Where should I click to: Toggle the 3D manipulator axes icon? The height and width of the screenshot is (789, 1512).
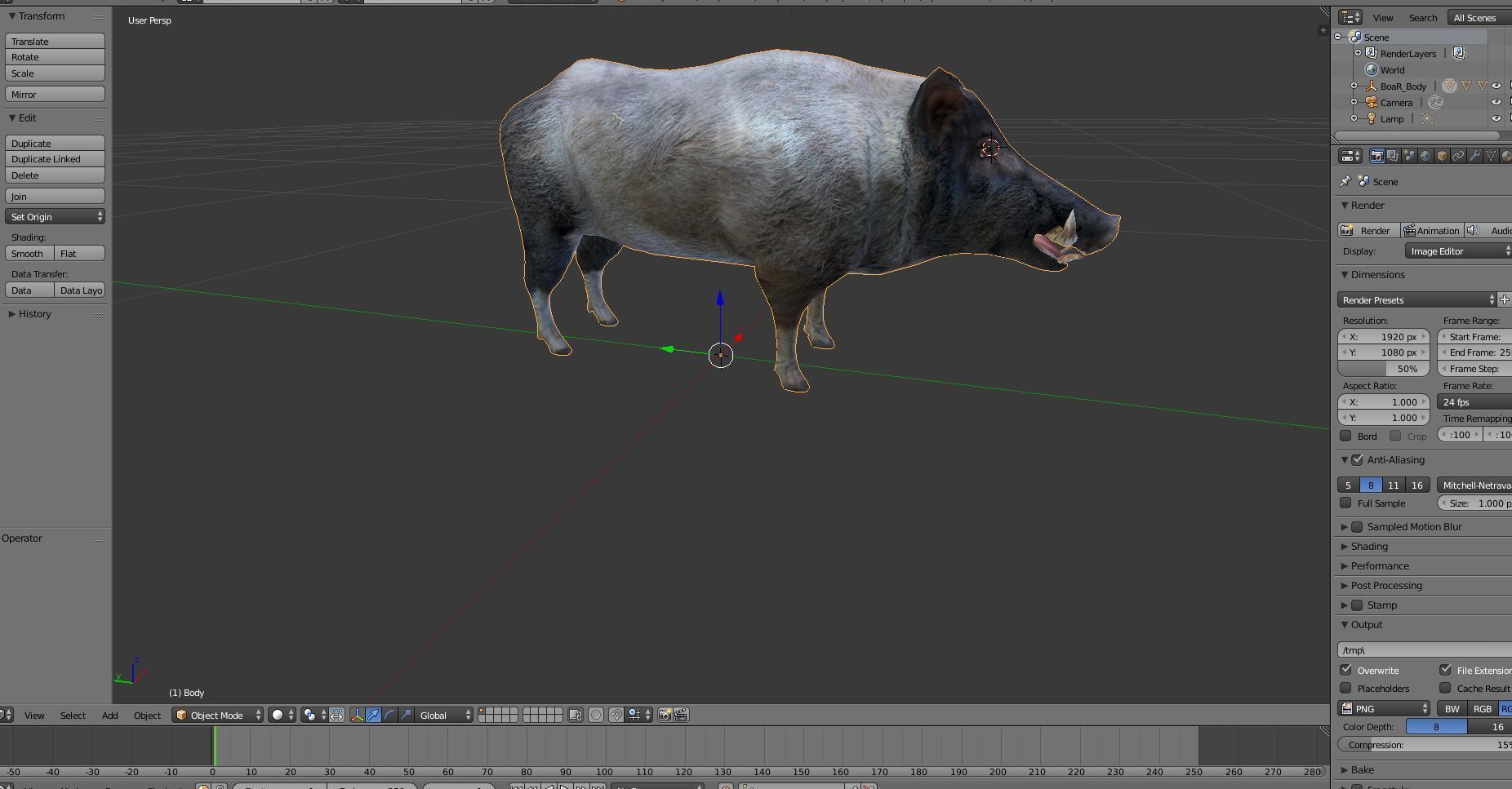point(357,715)
